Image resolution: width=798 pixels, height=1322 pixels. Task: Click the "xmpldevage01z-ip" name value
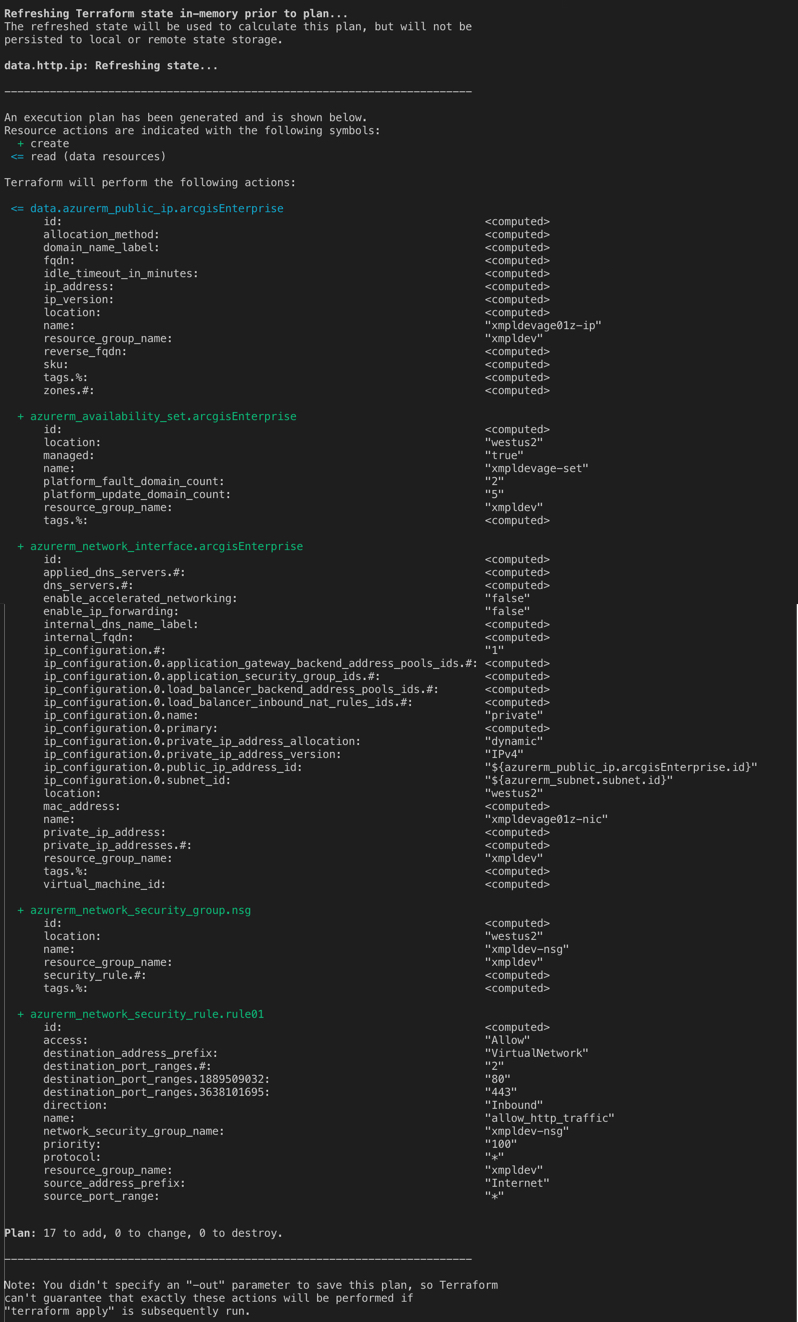pyautogui.click(x=543, y=325)
